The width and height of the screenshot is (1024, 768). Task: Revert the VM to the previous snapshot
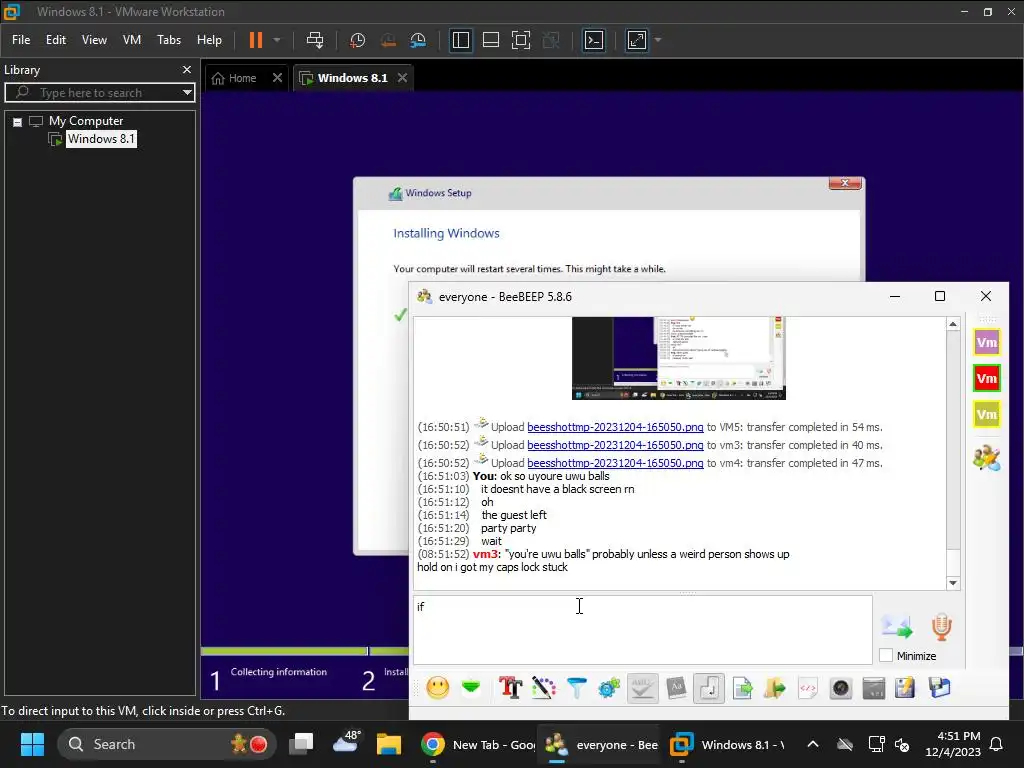coord(388,40)
